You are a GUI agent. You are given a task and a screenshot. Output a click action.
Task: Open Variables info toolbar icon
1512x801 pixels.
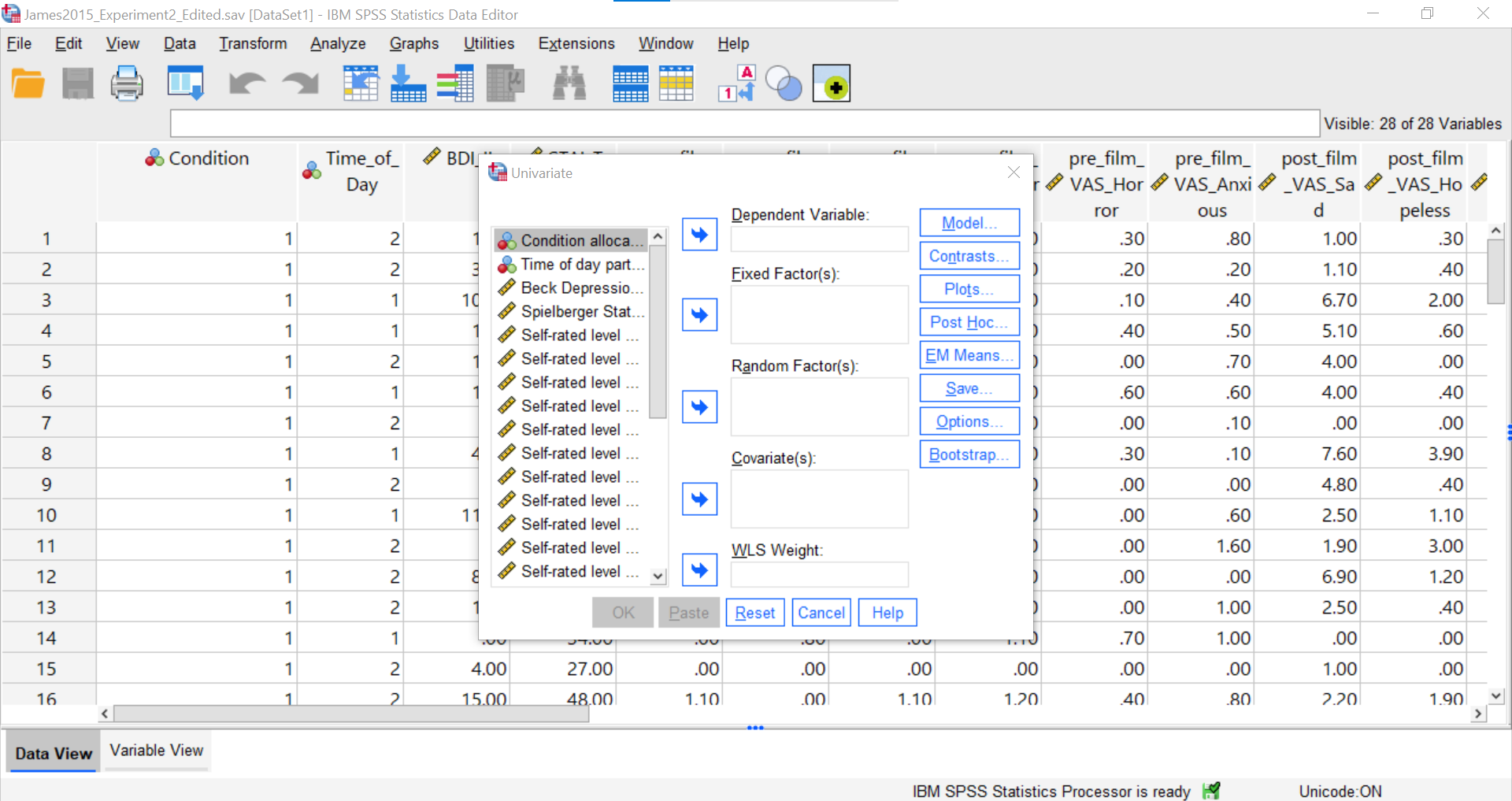455,83
